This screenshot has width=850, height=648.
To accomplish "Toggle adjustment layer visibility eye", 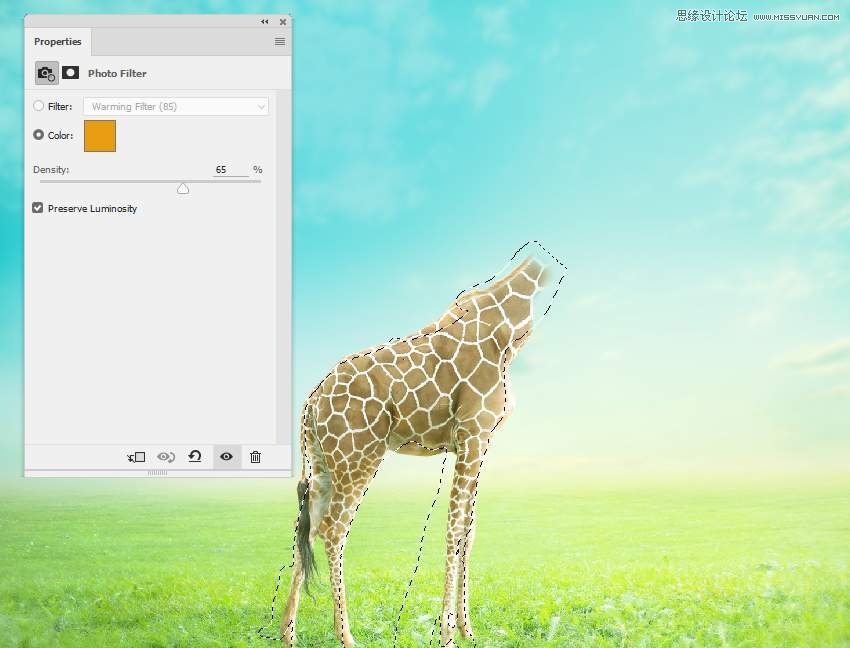I will [x=226, y=457].
